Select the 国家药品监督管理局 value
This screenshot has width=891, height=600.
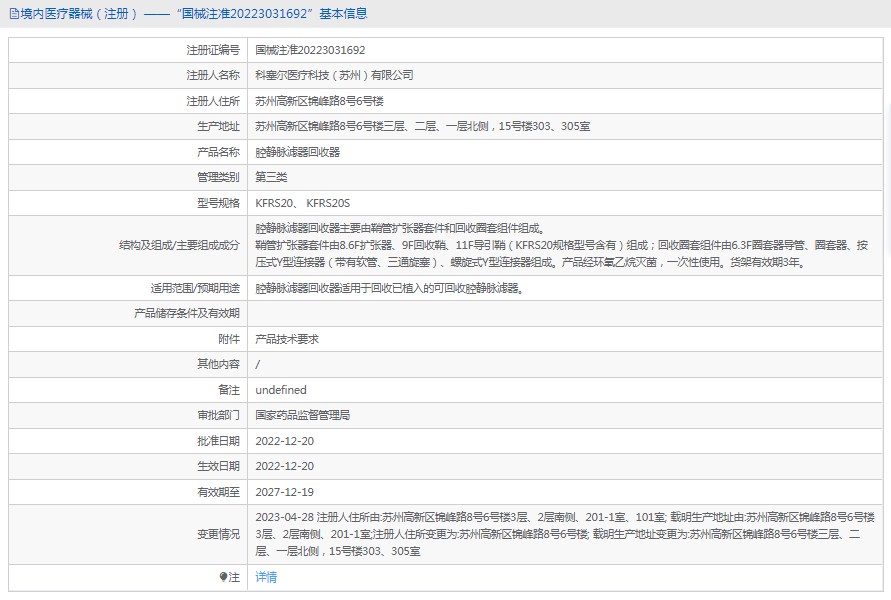click(302, 415)
